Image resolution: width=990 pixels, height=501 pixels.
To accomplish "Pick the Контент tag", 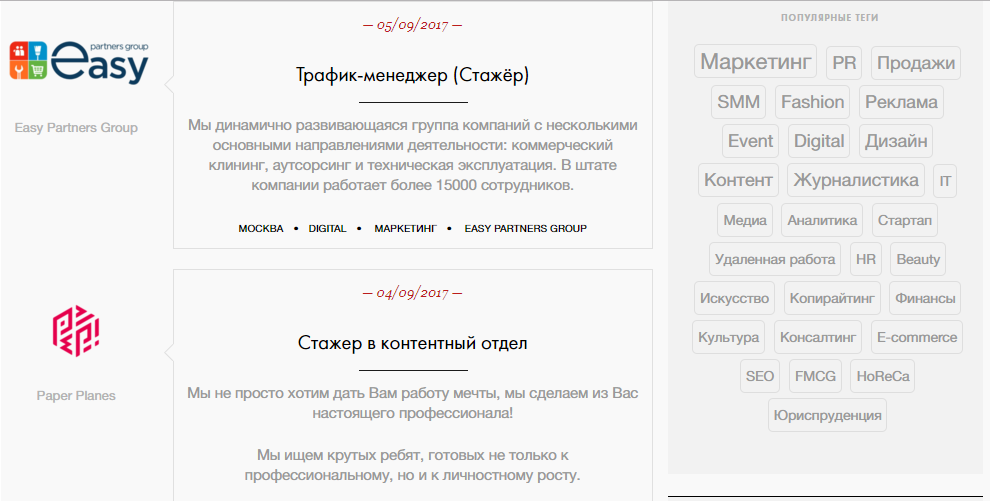I will (738, 180).
